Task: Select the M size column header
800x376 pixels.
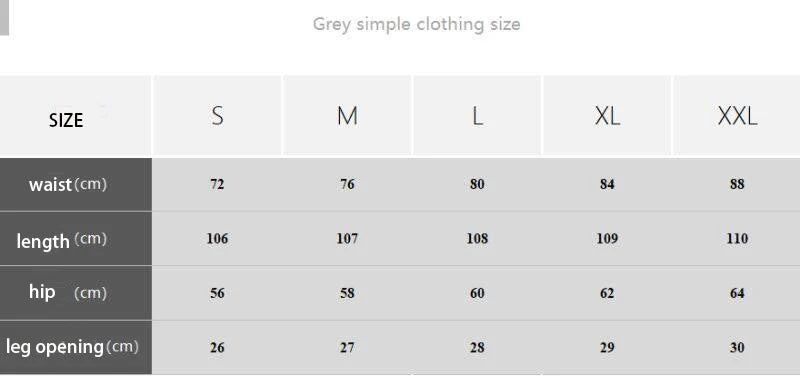Action: coord(347,115)
